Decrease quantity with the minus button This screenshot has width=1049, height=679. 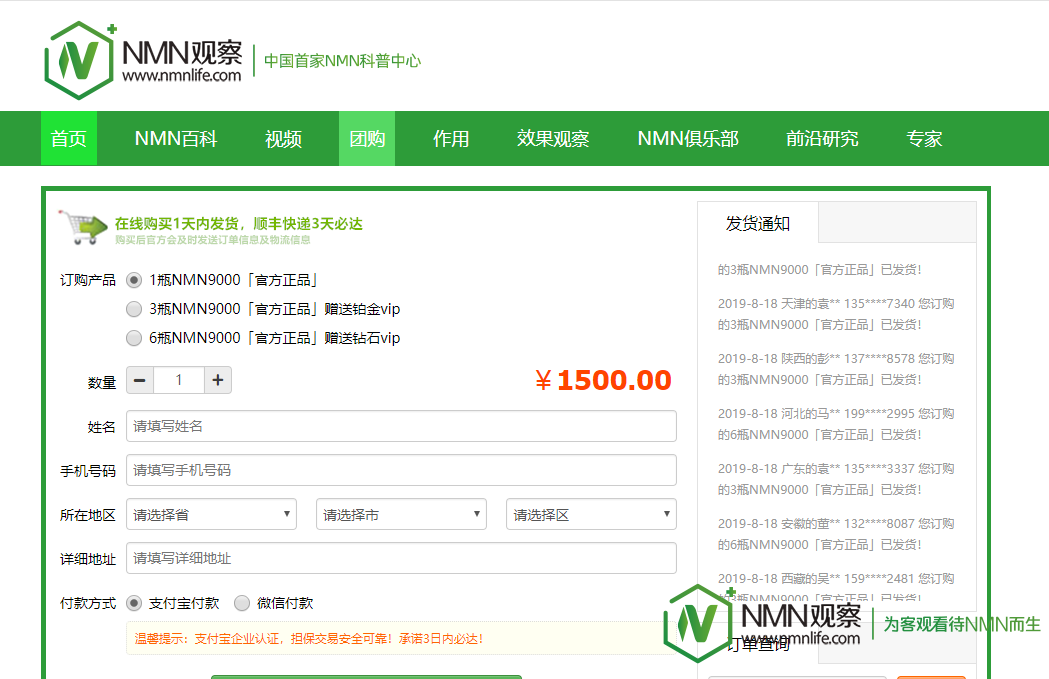(x=140, y=380)
